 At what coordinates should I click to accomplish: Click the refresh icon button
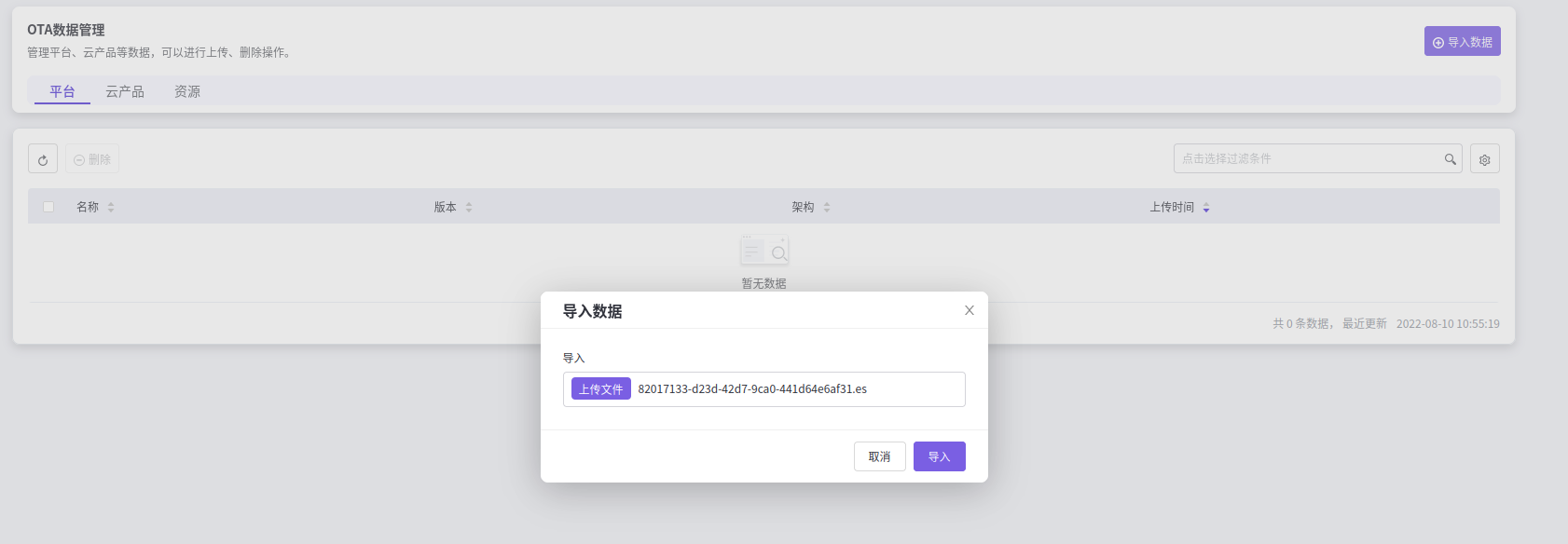(43, 159)
